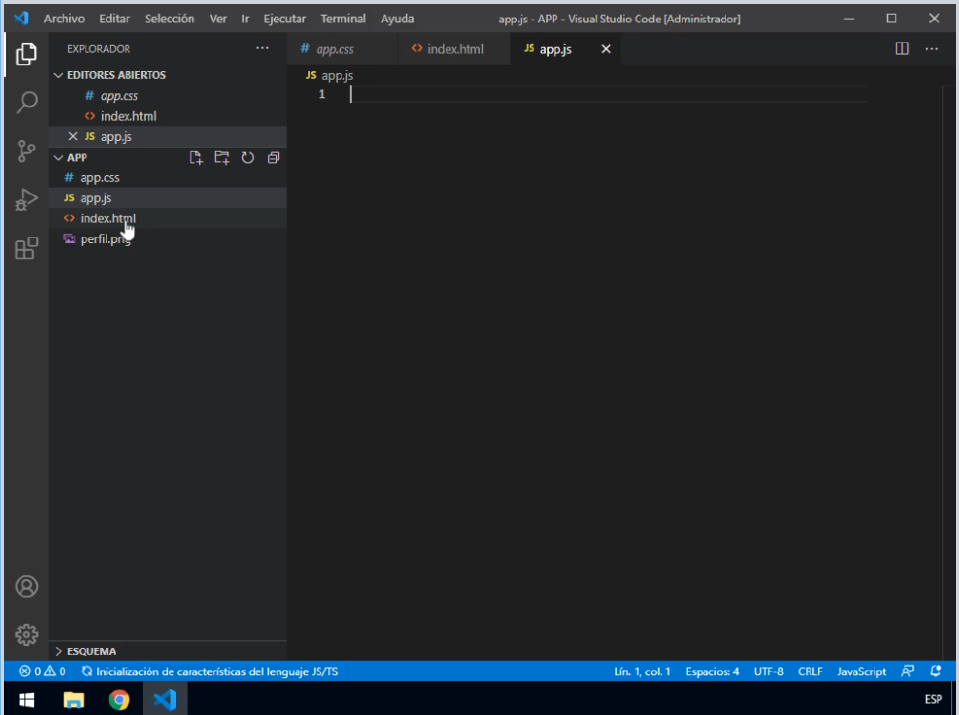Click the New Folder icon in APP header
The image size is (959, 715).
pyautogui.click(x=221, y=158)
